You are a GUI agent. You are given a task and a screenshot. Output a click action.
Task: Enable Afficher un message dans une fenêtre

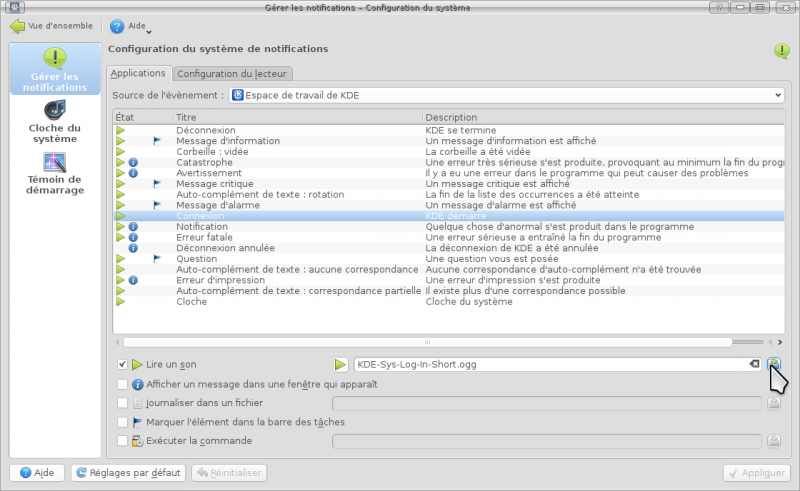[122, 384]
